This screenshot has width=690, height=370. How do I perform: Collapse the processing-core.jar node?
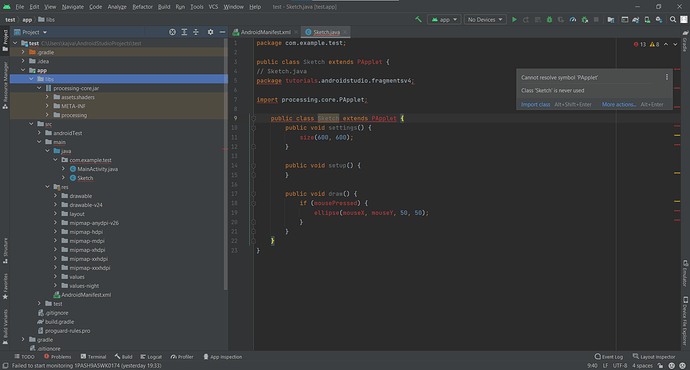coord(39,88)
